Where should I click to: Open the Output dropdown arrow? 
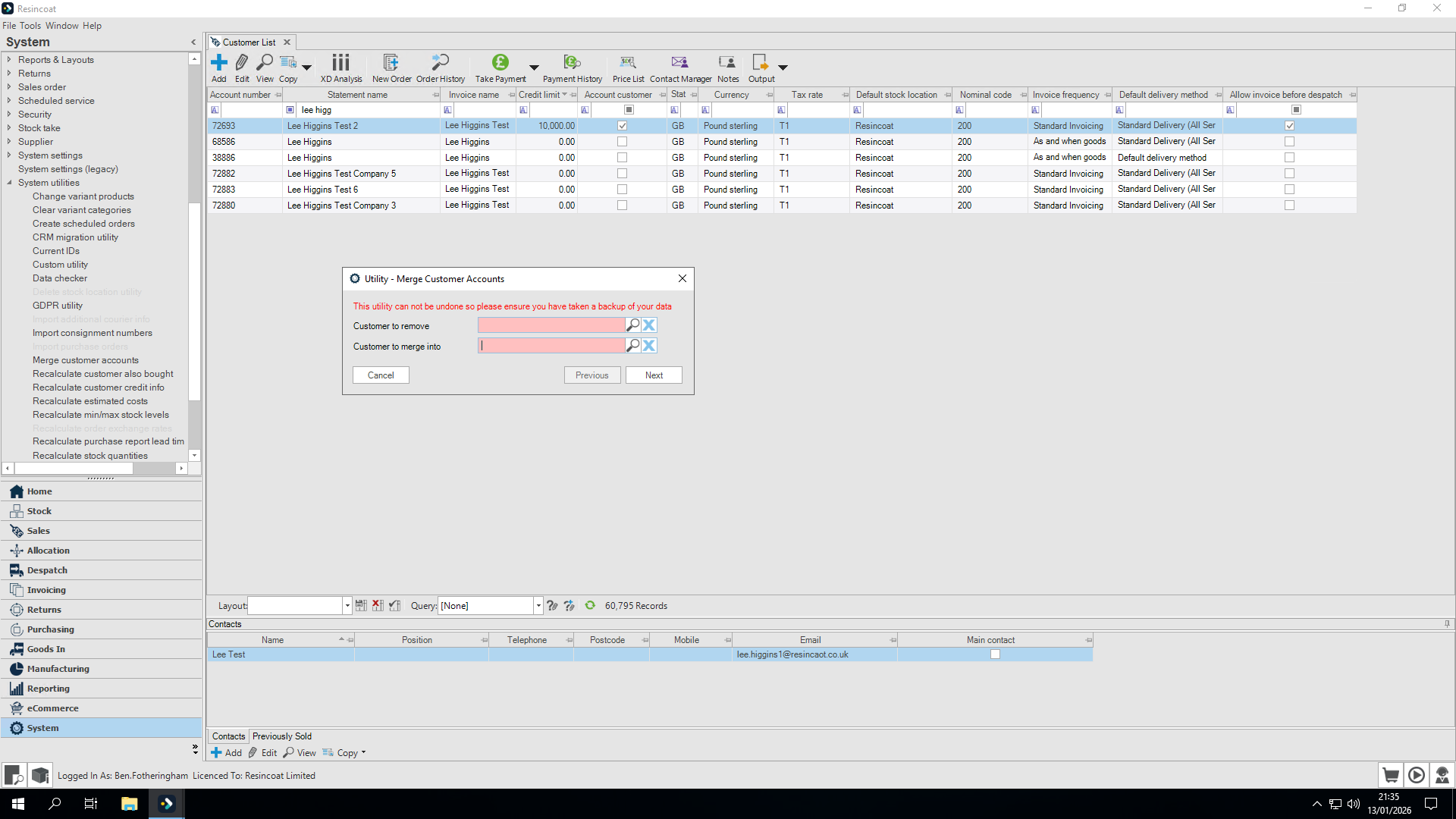(x=783, y=67)
